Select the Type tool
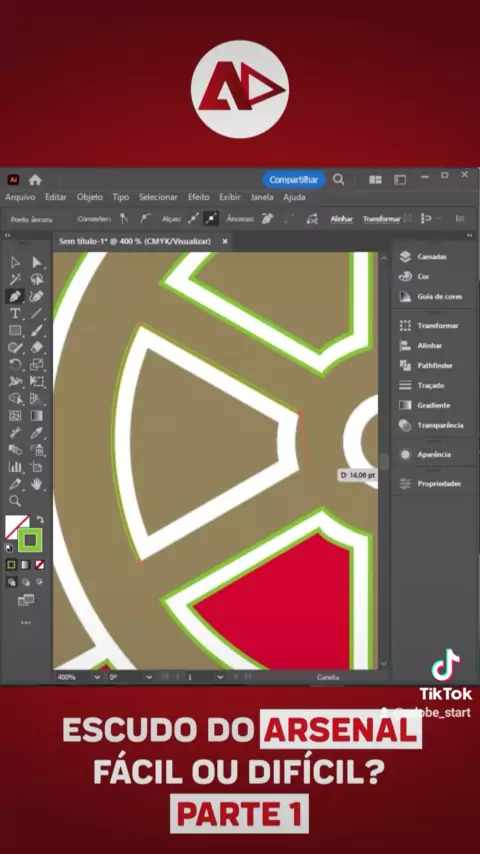480x854 pixels. point(15,313)
